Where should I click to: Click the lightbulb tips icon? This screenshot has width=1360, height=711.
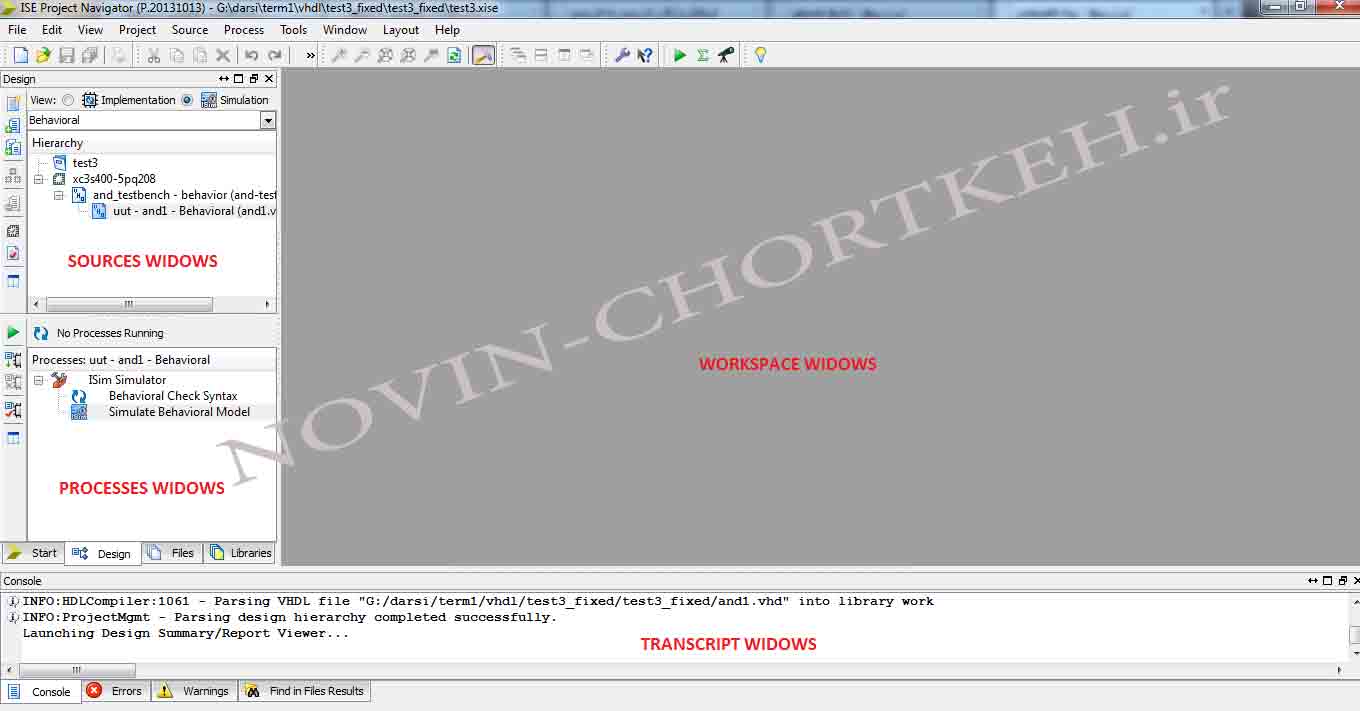coord(760,55)
